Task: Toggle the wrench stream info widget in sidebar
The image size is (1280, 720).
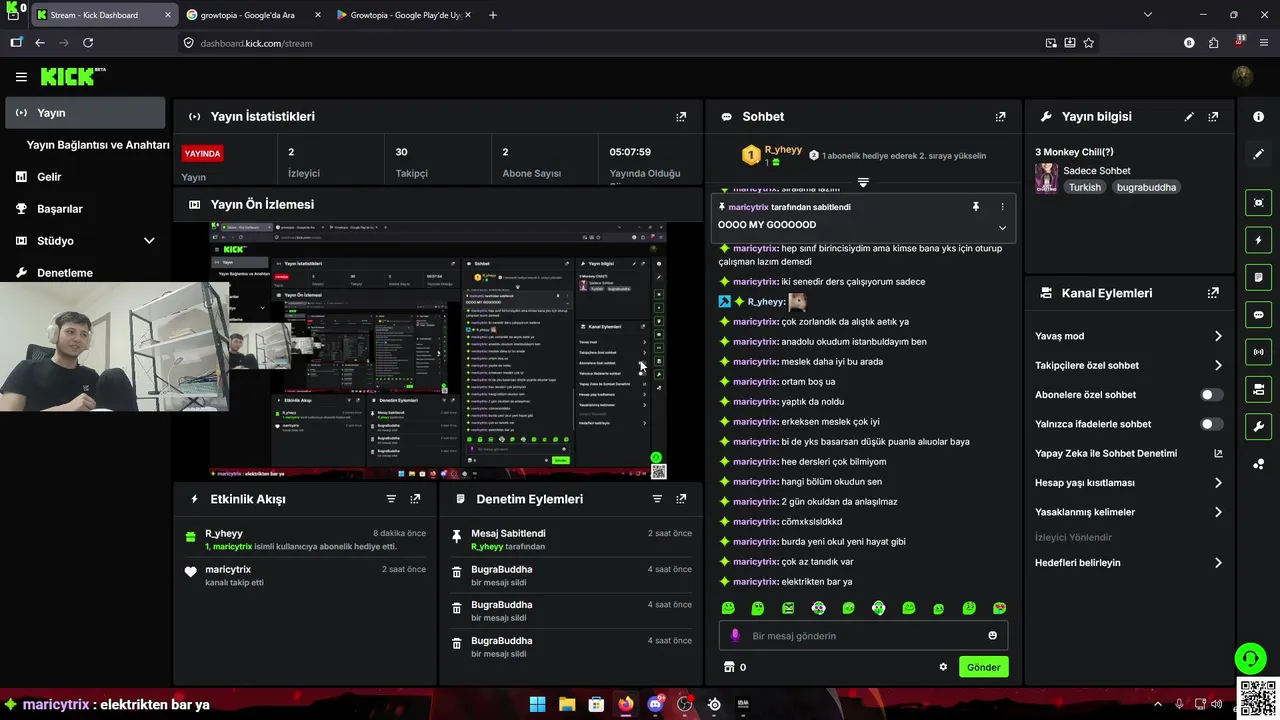Action: click(x=1258, y=426)
